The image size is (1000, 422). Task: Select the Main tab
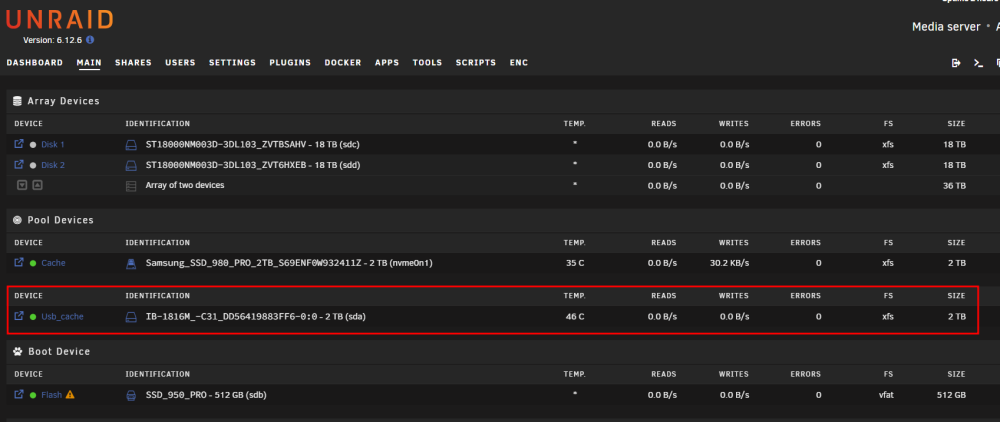(x=89, y=62)
